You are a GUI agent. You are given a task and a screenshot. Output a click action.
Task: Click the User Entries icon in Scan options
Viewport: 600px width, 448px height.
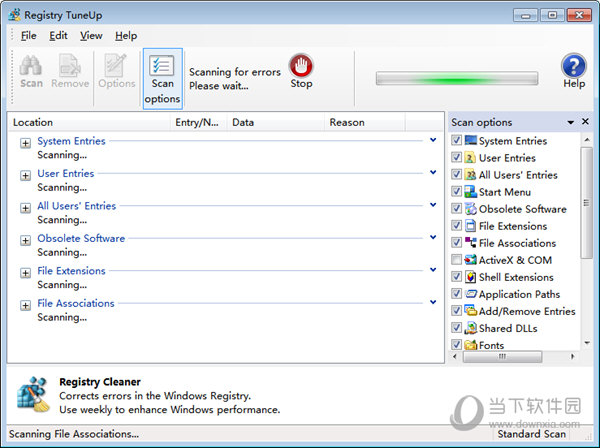[470, 157]
